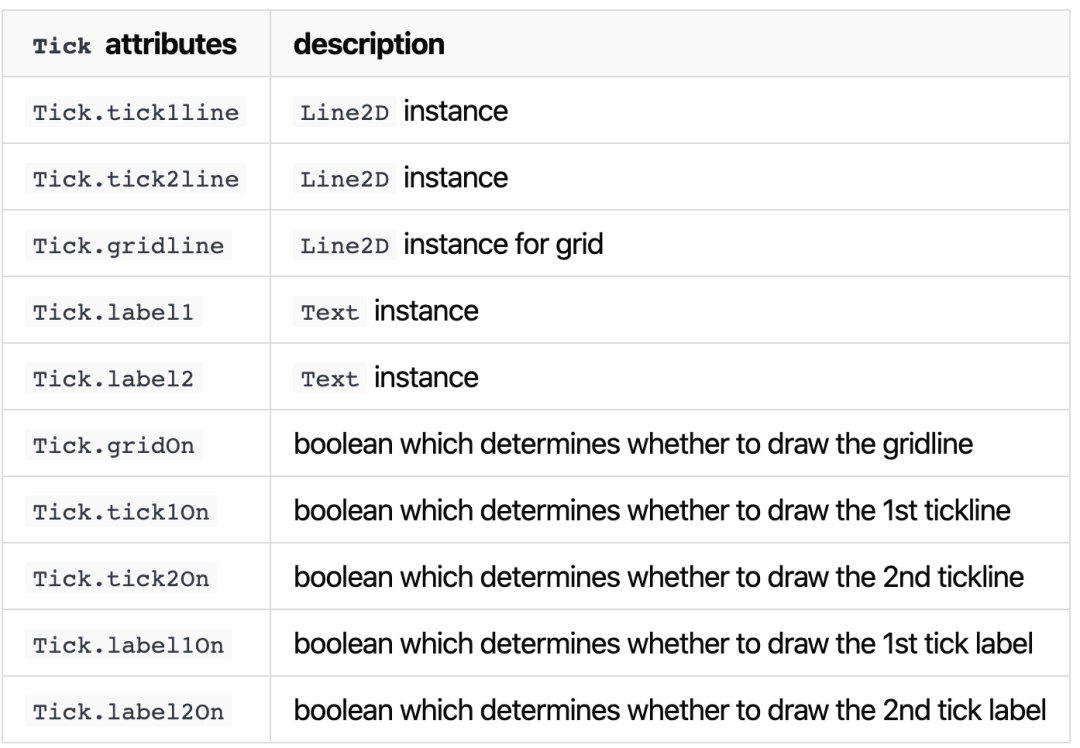Image resolution: width=1080 pixels, height=748 pixels.
Task: Click Line2D in the 'instance for grid' description
Action: 344,245
